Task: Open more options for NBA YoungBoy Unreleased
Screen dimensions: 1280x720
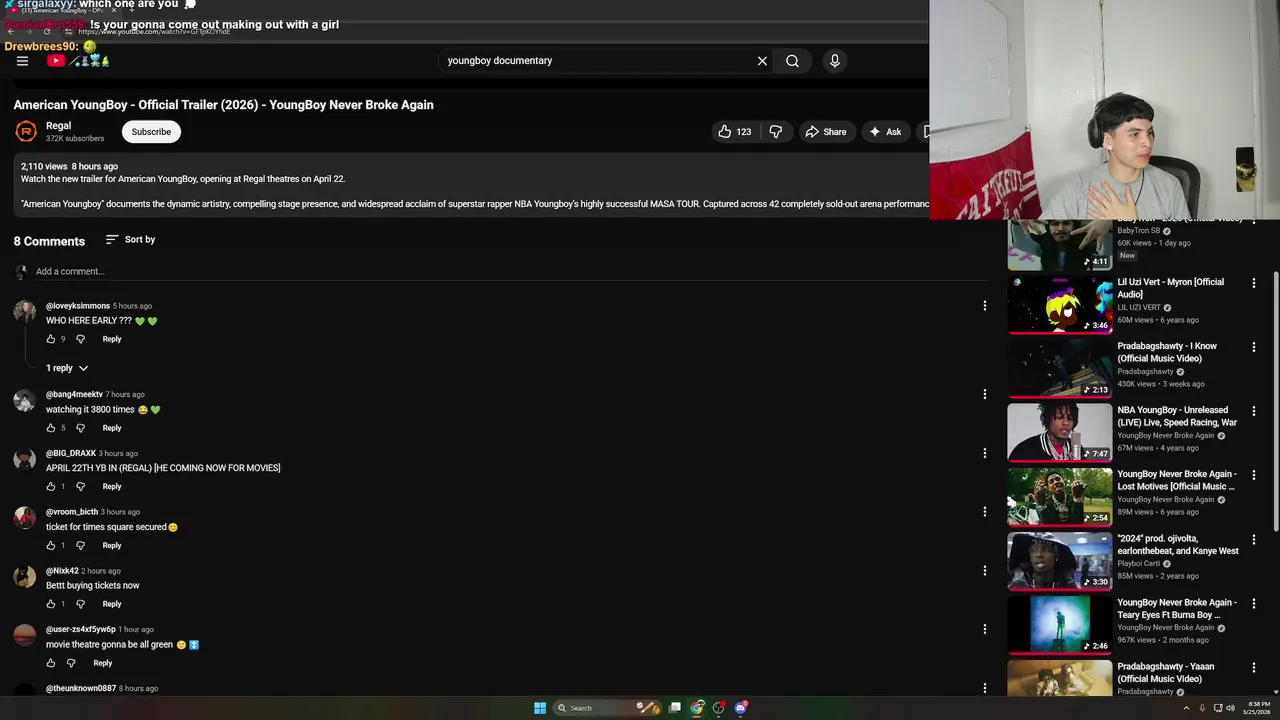Action: click(x=1253, y=411)
